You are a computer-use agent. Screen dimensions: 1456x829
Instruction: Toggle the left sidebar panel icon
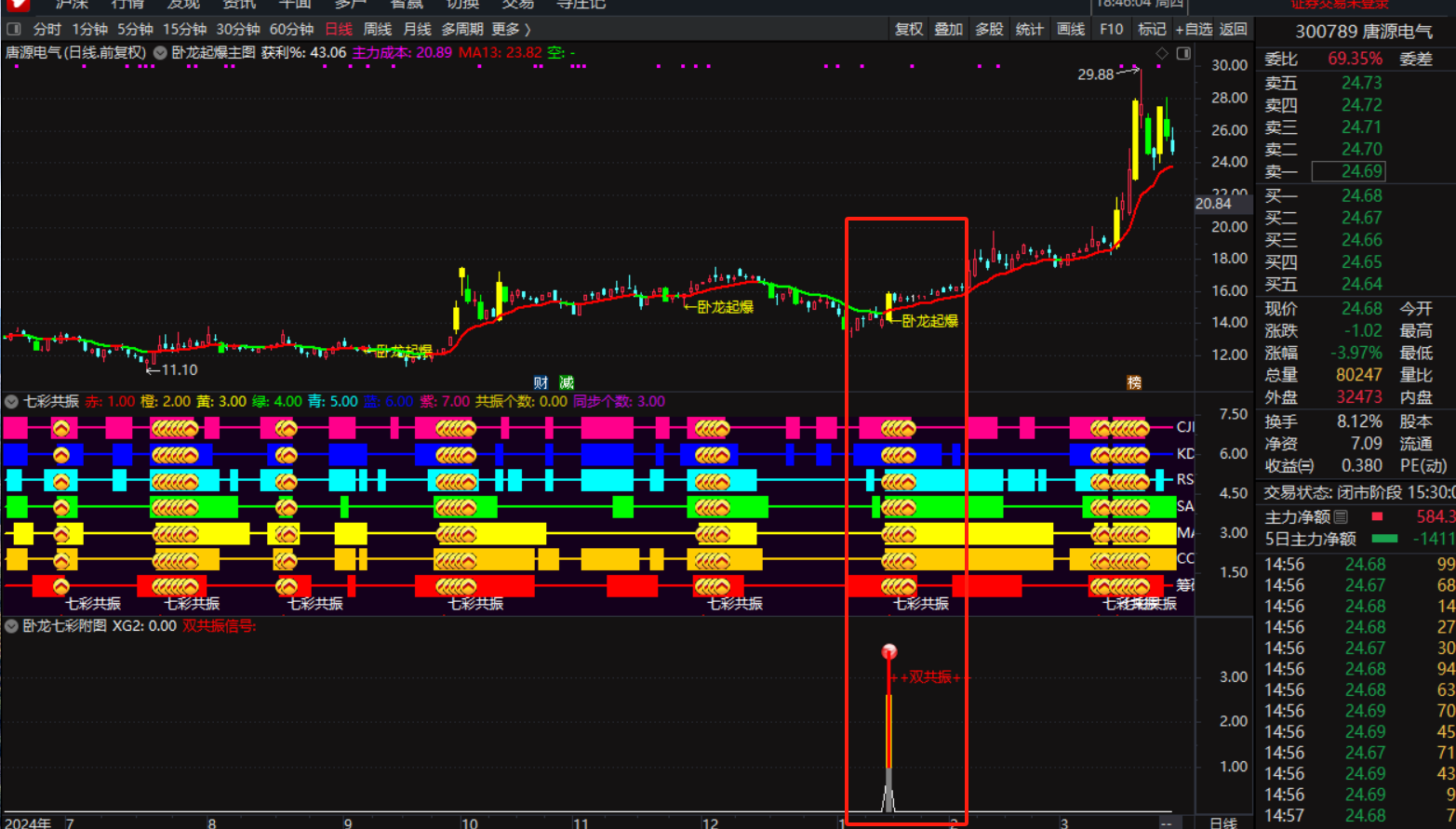[14, 30]
